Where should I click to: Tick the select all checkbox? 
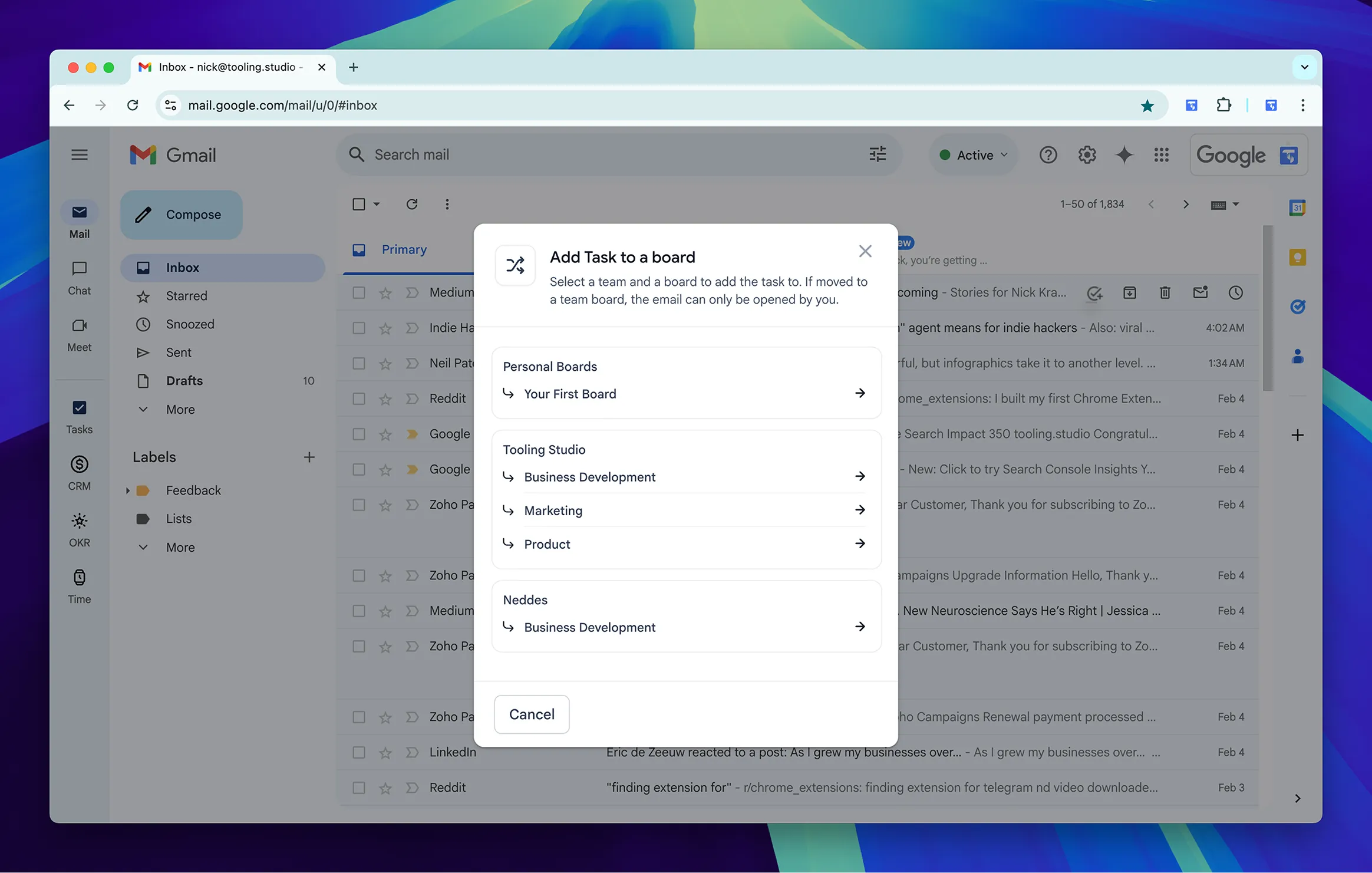358,204
